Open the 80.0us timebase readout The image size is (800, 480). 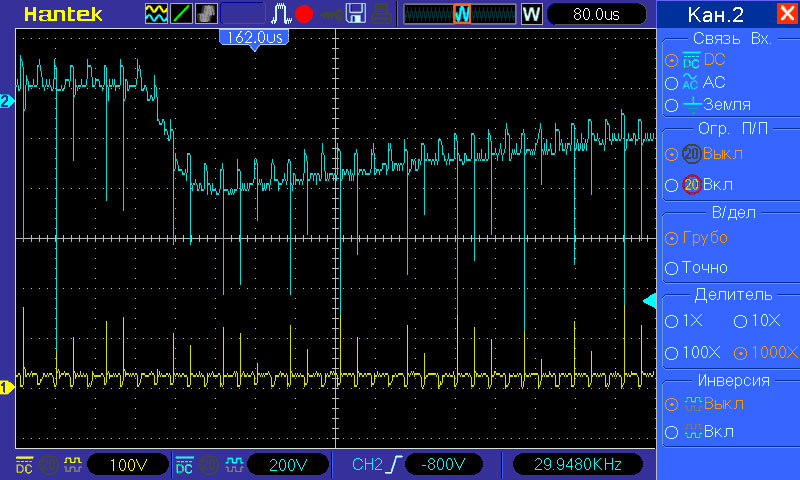(x=596, y=14)
